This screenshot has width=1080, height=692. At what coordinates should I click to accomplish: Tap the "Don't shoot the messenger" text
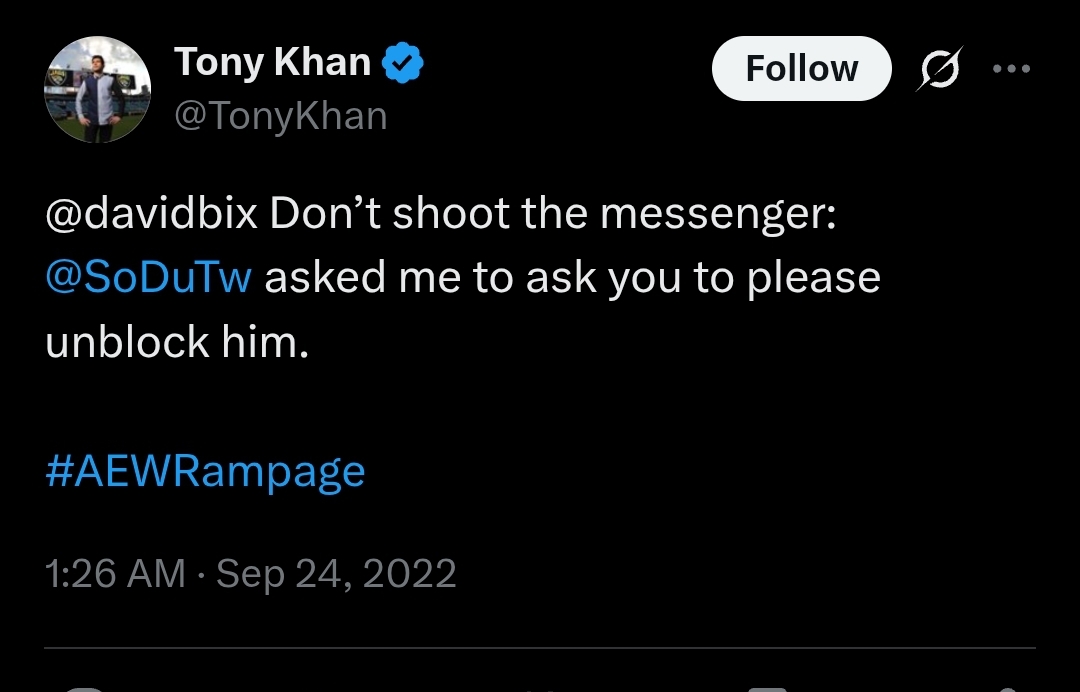point(552,214)
